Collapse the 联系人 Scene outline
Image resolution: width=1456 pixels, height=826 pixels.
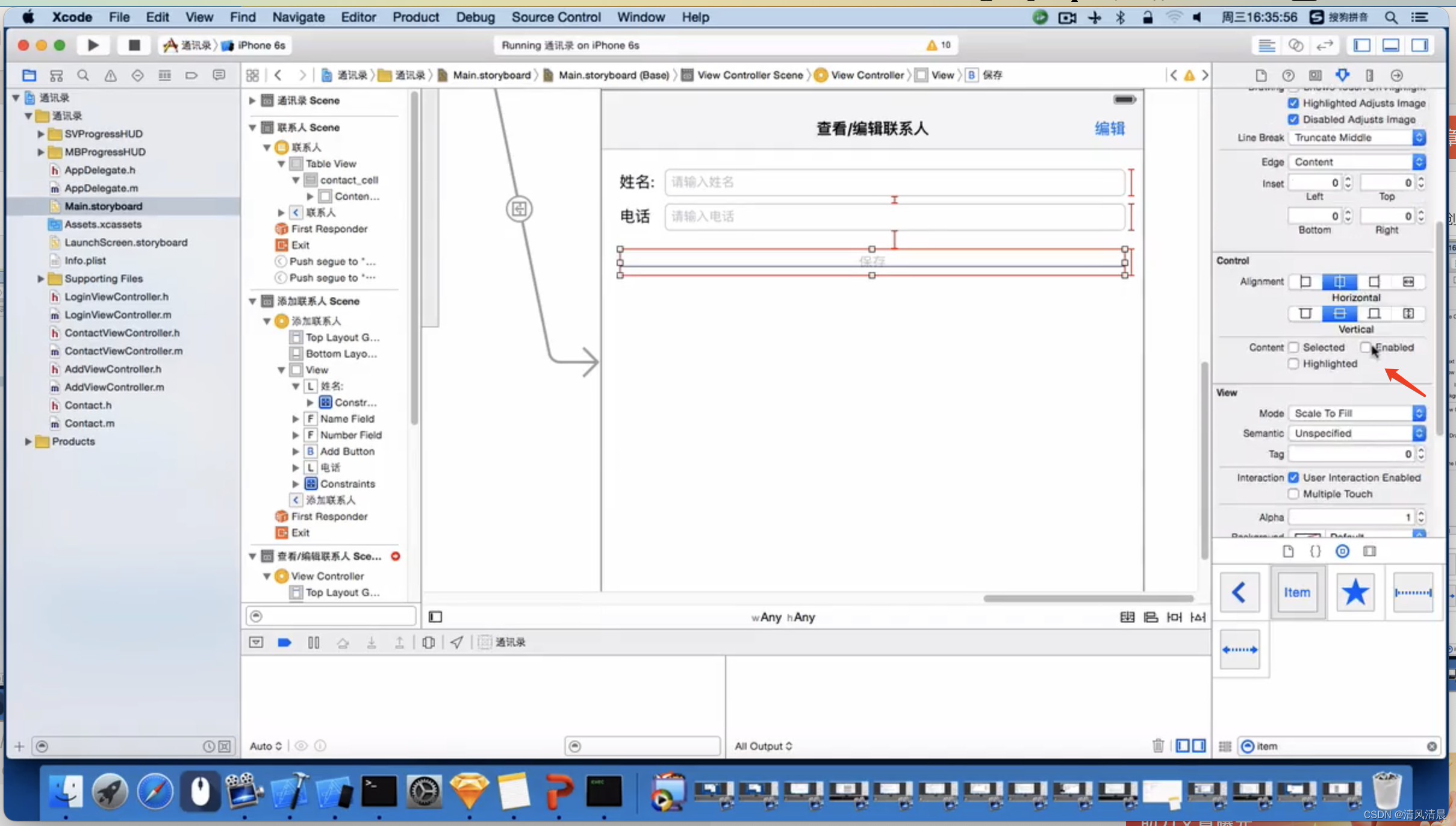click(x=252, y=127)
